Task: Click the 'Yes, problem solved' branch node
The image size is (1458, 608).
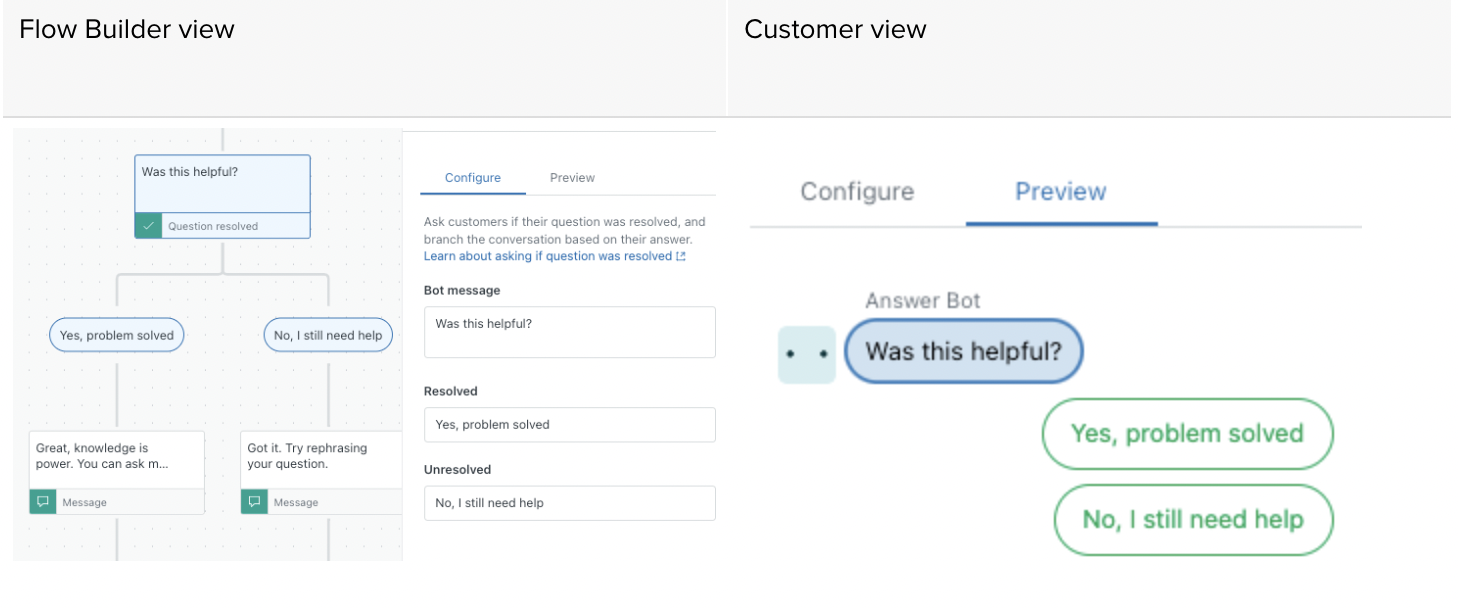Action: (x=116, y=334)
